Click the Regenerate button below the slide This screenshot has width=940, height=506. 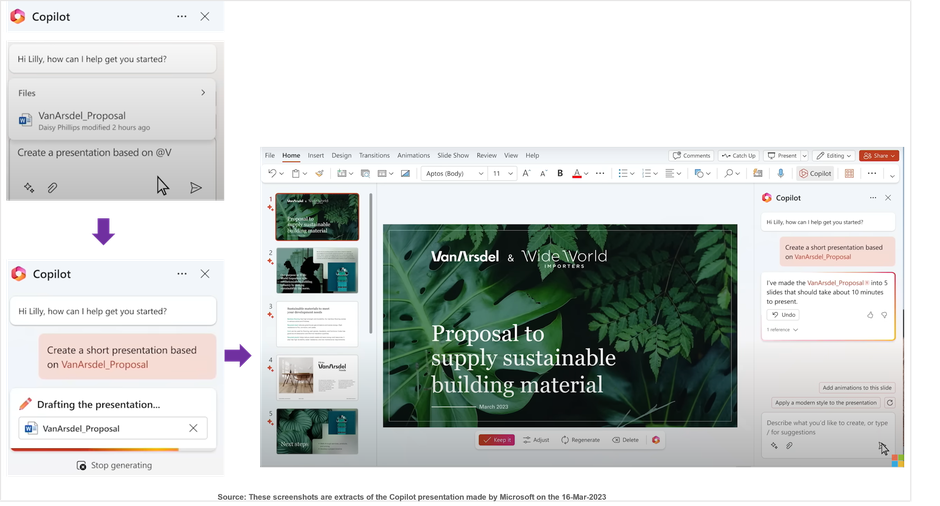point(580,439)
